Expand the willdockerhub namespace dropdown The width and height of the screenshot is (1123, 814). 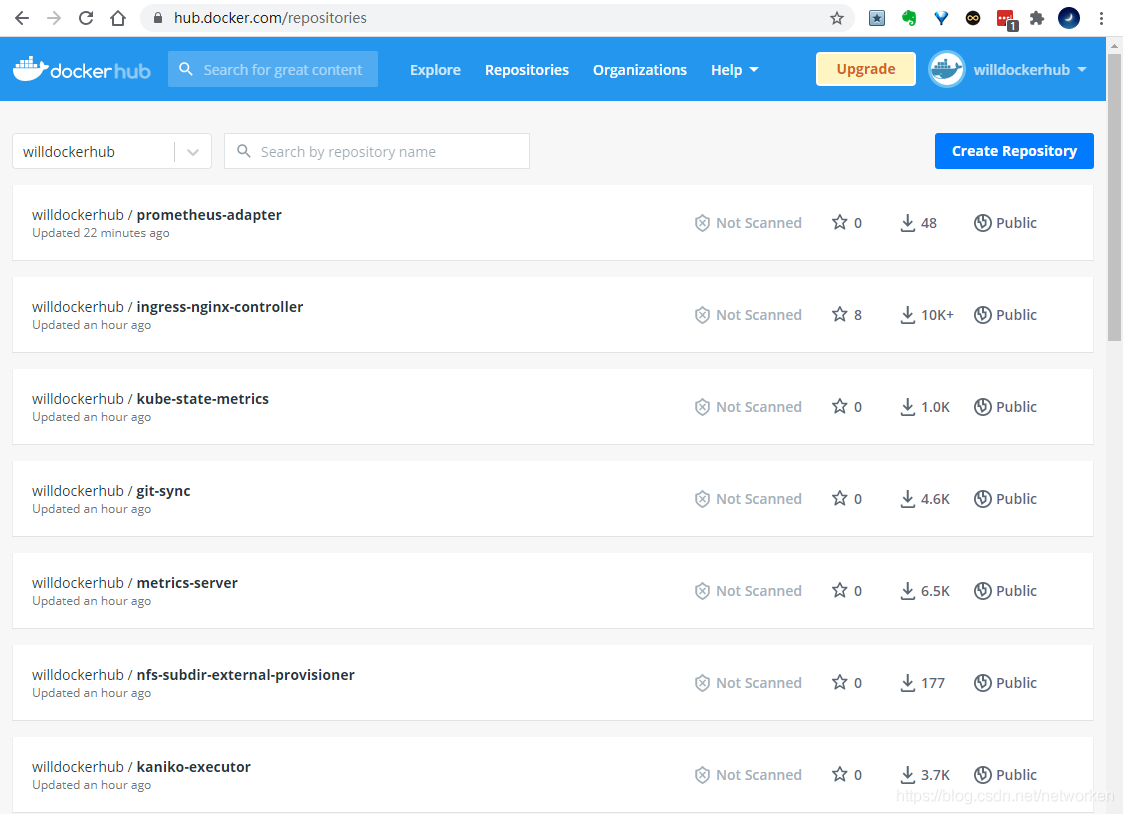click(193, 152)
